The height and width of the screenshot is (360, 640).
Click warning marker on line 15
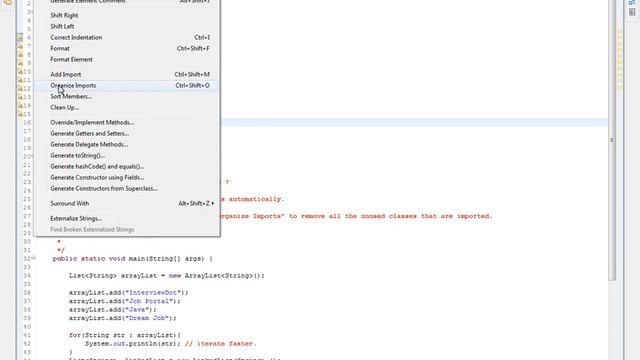point(20,114)
